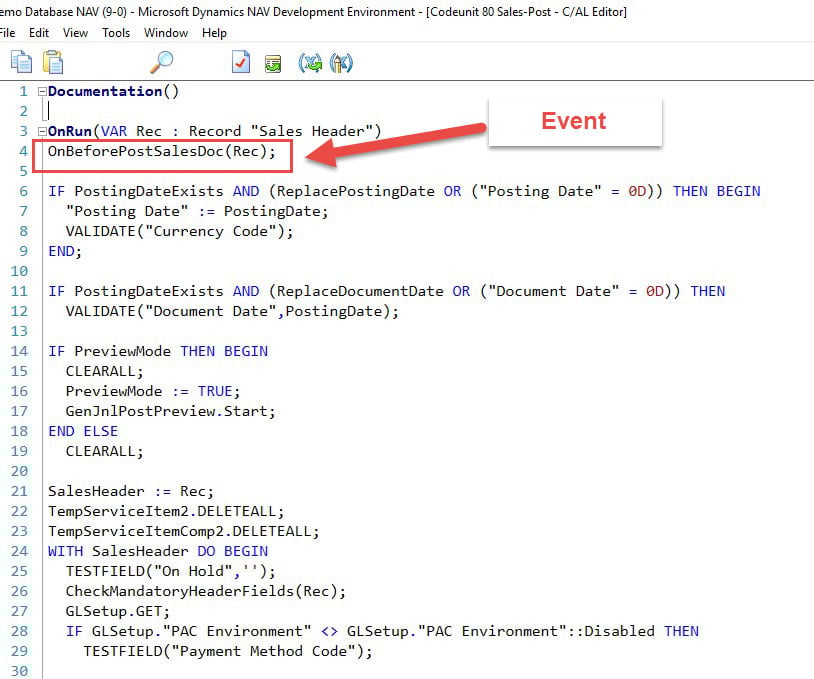Open the Edit menu
This screenshot has height=679, width=814.
(x=39, y=32)
